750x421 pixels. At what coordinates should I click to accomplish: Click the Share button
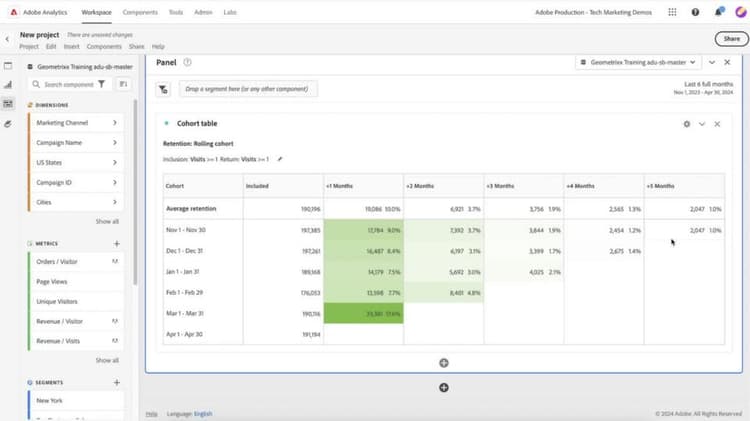[x=731, y=39]
